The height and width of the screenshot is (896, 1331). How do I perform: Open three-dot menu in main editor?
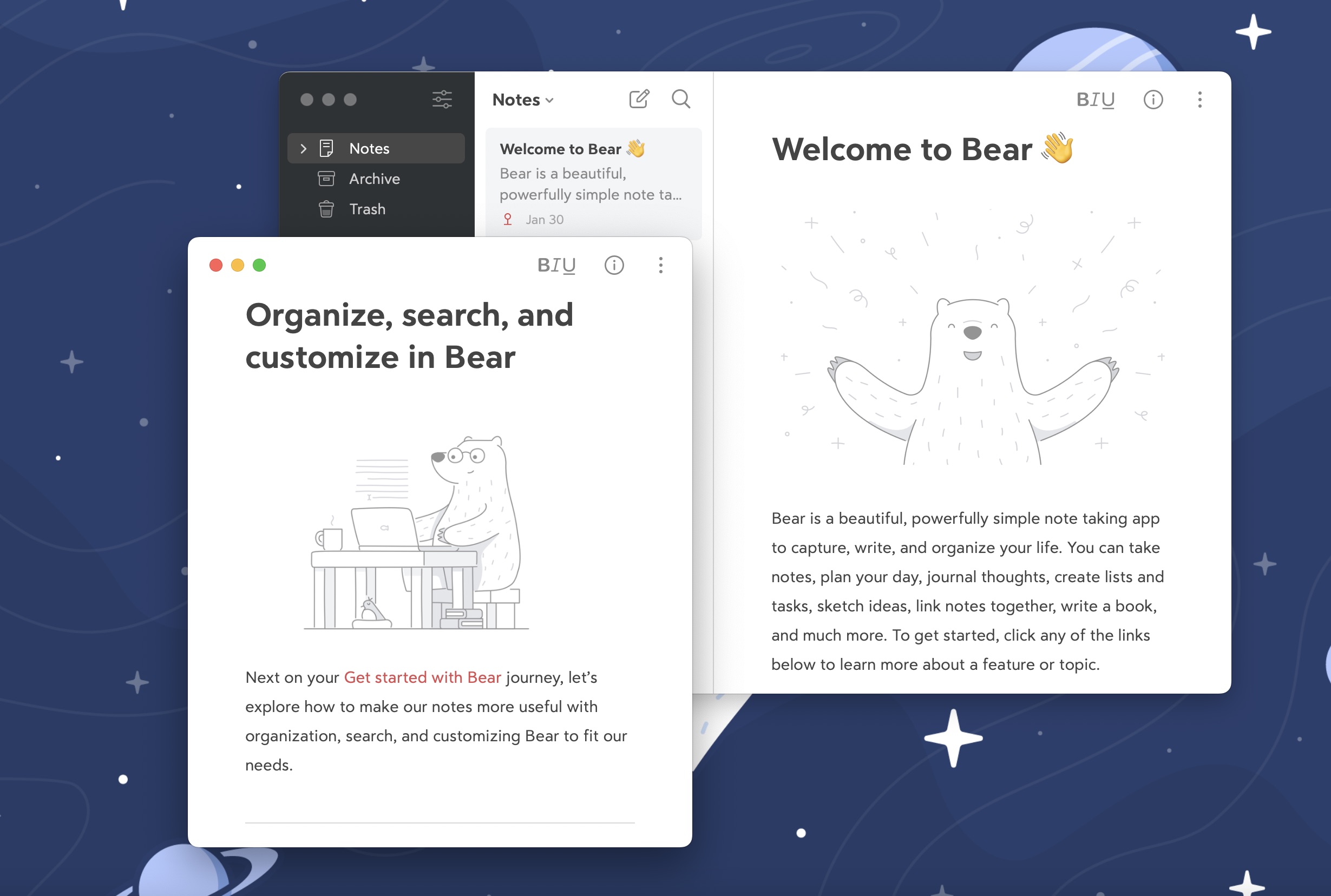click(x=1199, y=100)
